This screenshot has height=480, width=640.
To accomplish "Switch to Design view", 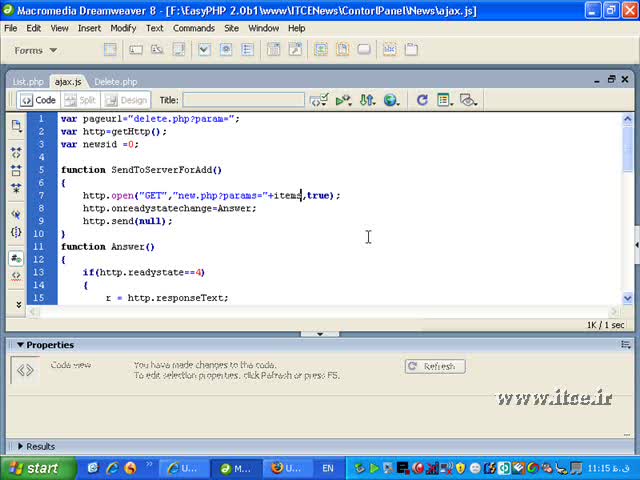I will [126, 100].
